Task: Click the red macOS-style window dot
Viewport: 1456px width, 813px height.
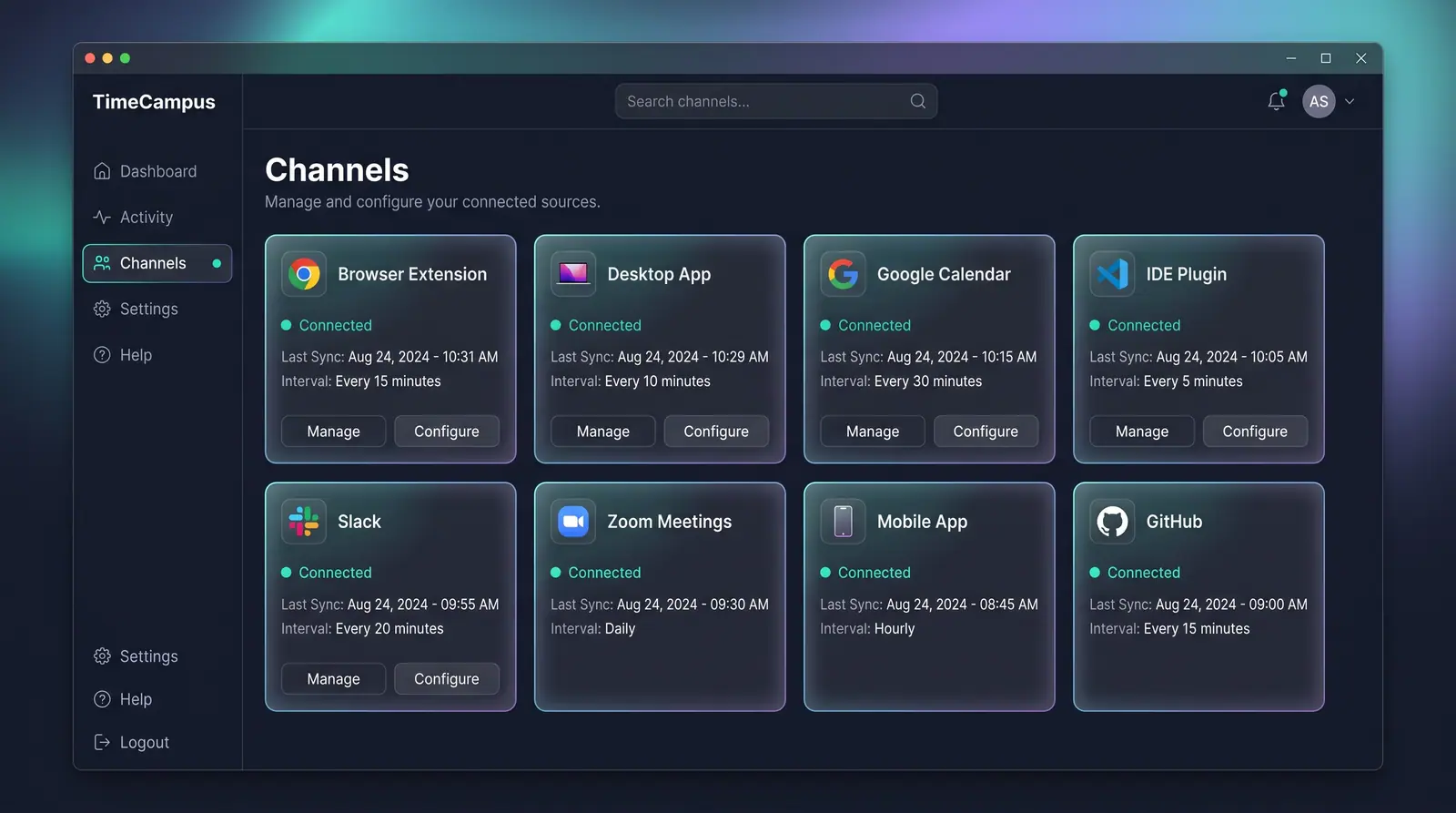Action: click(x=90, y=58)
